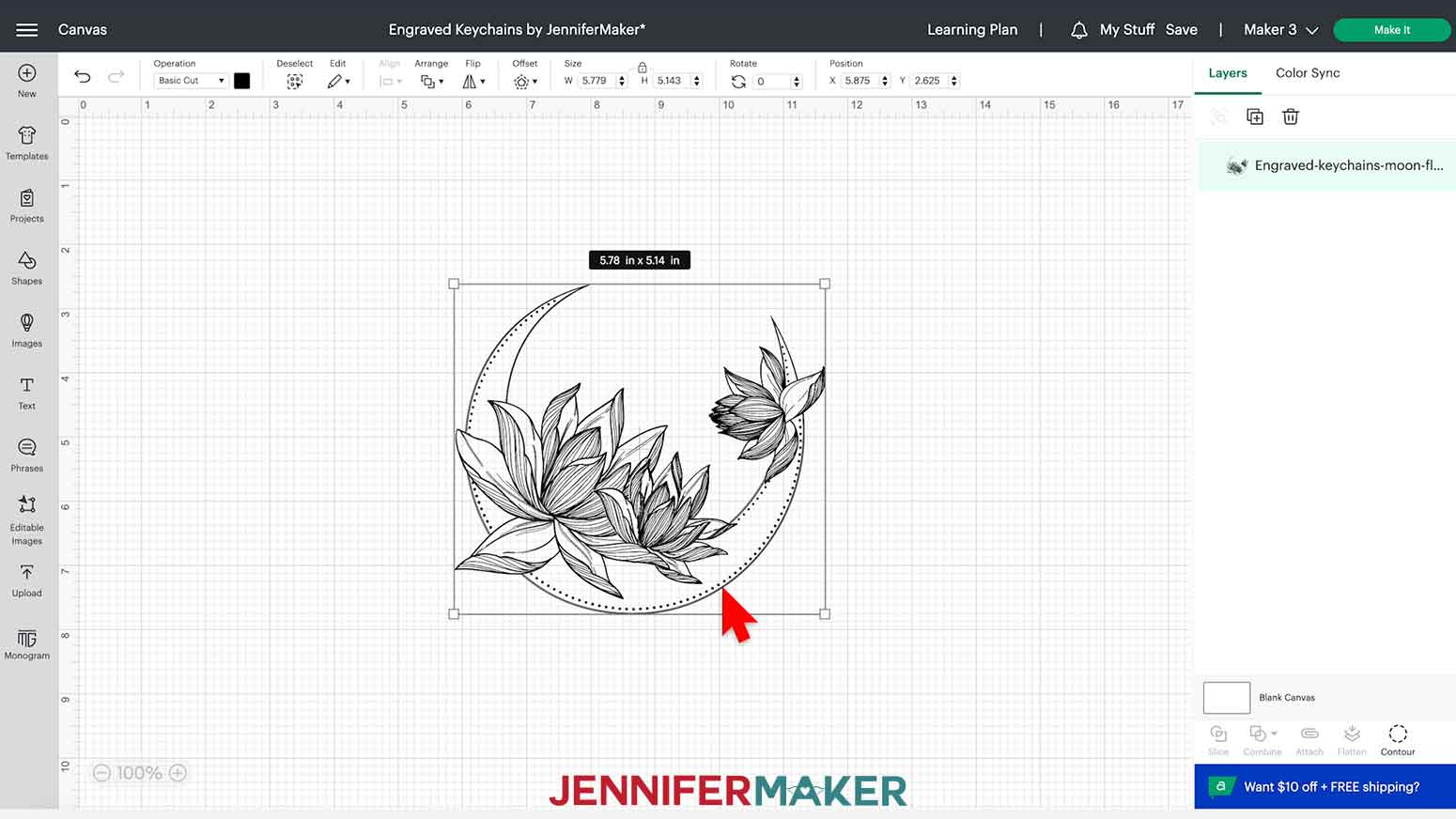Click the Position X input field
The width and height of the screenshot is (1456, 819).
(859, 81)
